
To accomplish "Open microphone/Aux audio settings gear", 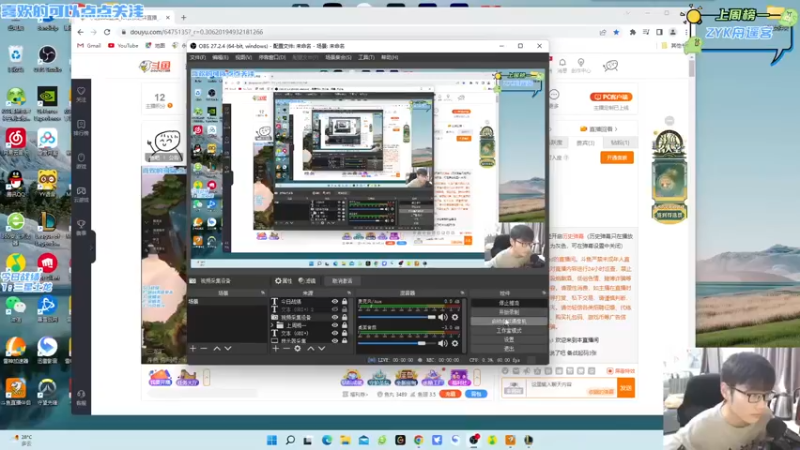I will click(455, 317).
